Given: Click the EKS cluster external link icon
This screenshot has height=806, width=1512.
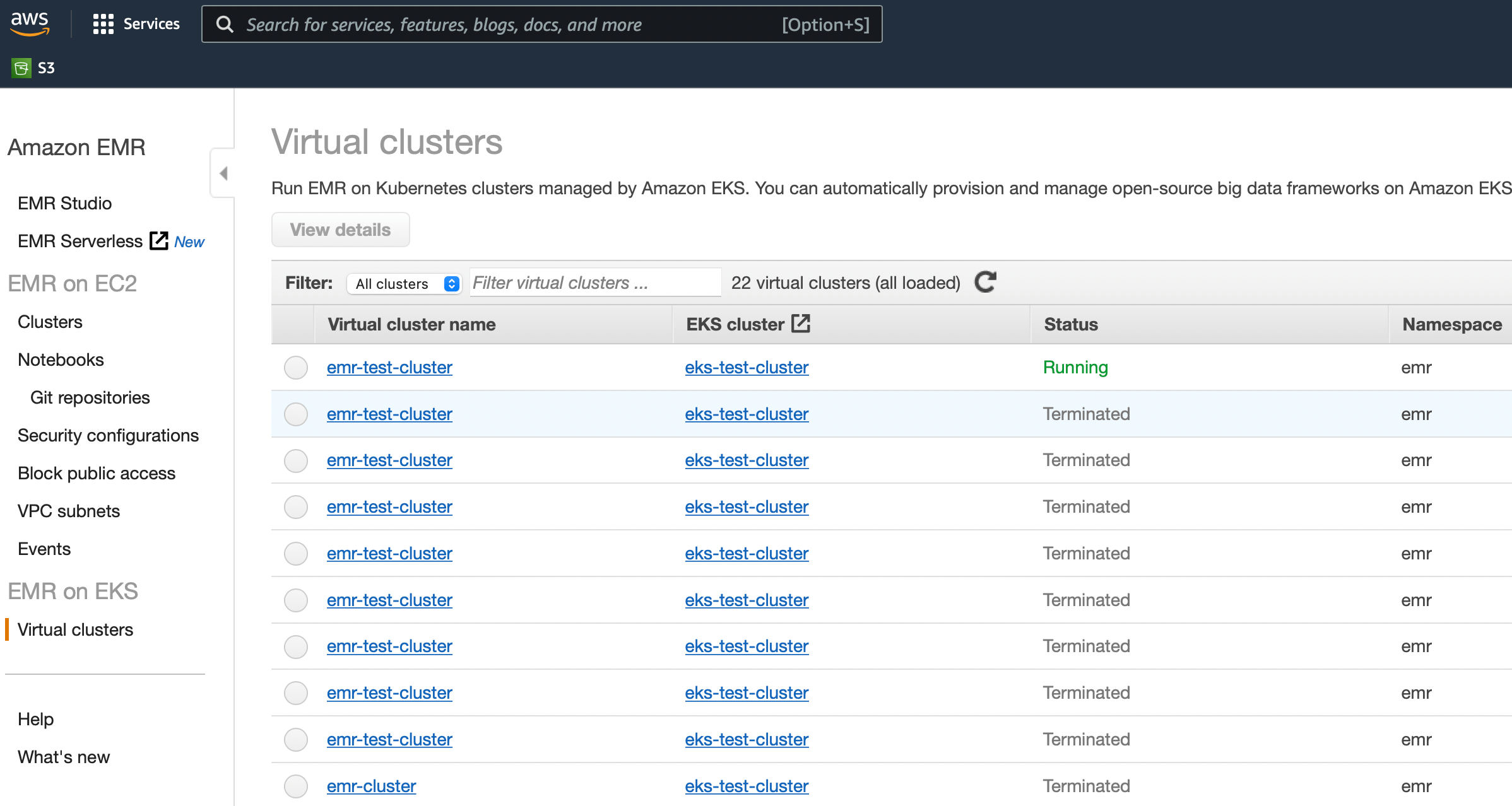Looking at the screenshot, I should click(801, 324).
